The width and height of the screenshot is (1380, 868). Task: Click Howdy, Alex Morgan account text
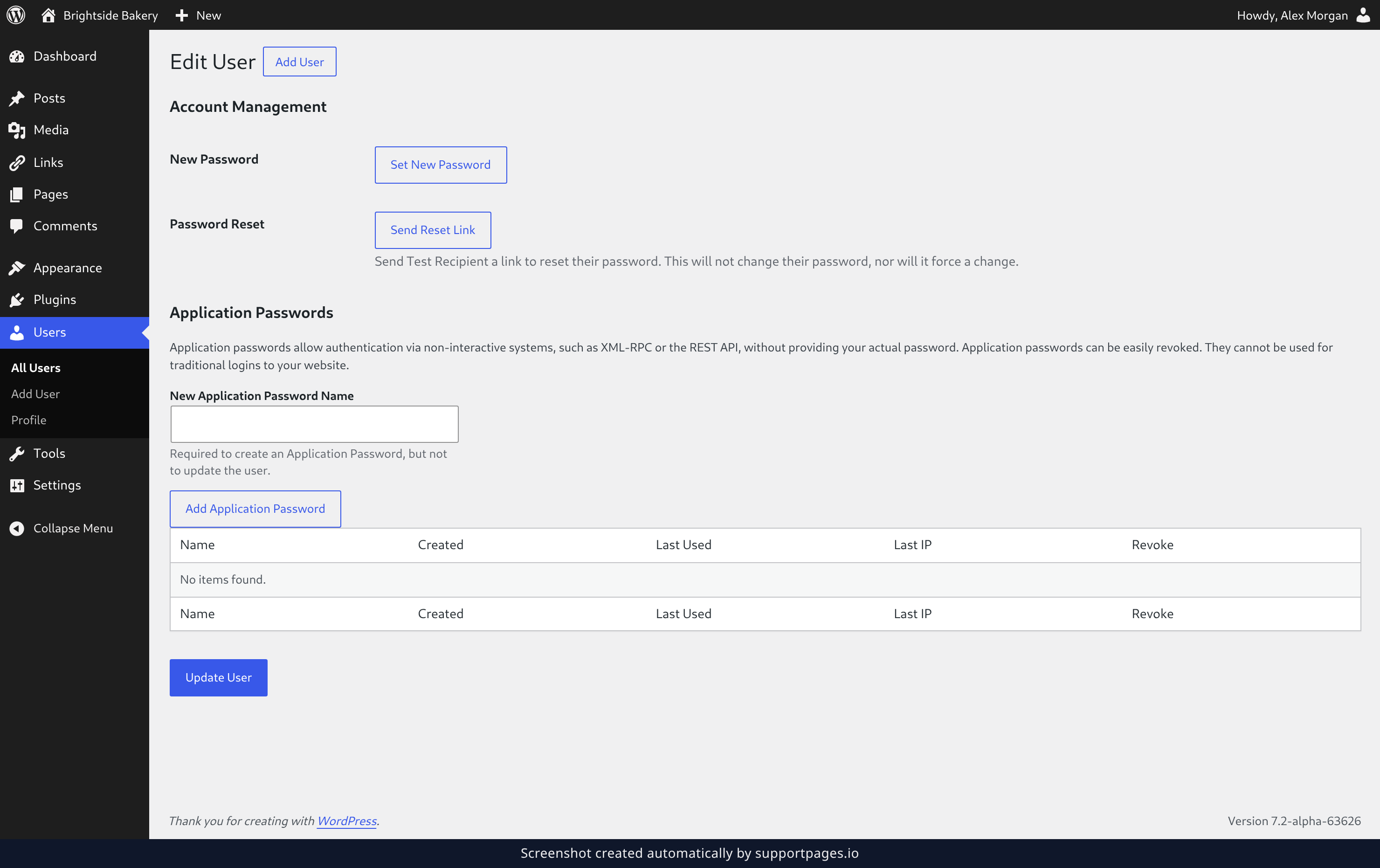[x=1292, y=15]
